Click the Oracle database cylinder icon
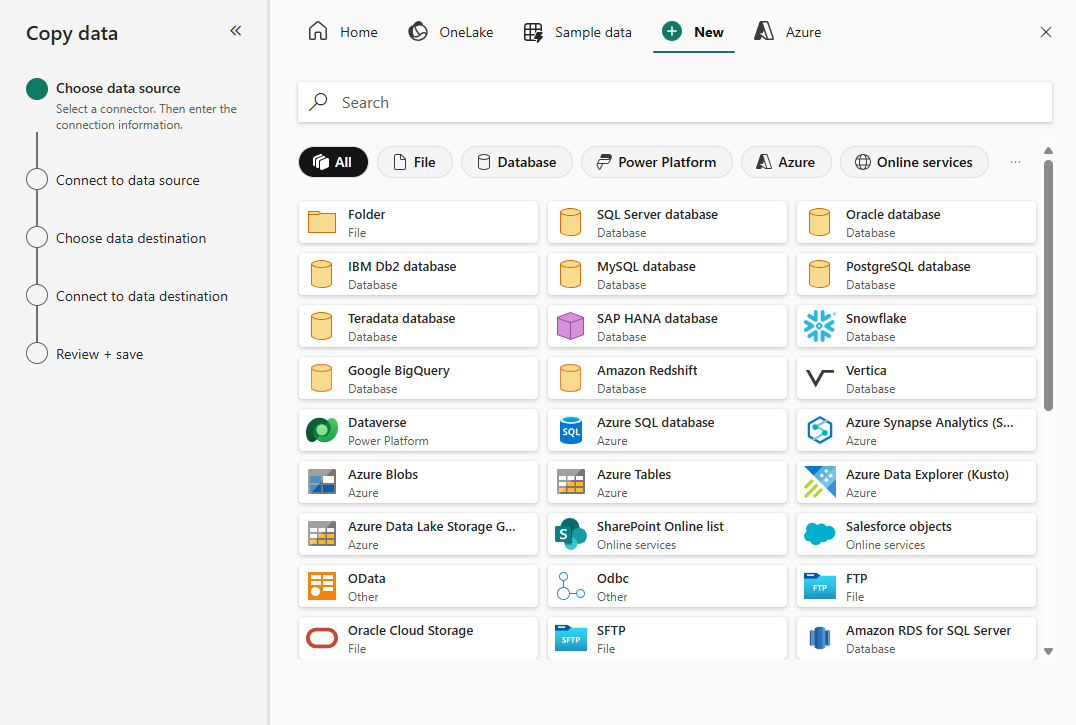Viewport: 1076px width, 725px height. click(x=819, y=222)
